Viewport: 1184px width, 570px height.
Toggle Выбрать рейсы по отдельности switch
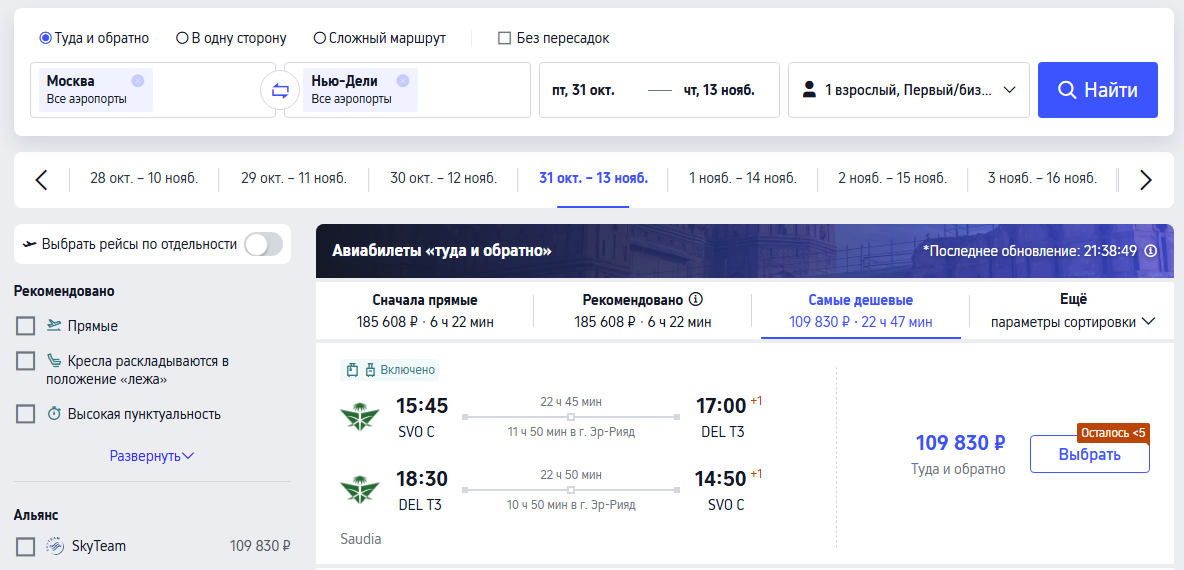point(264,244)
